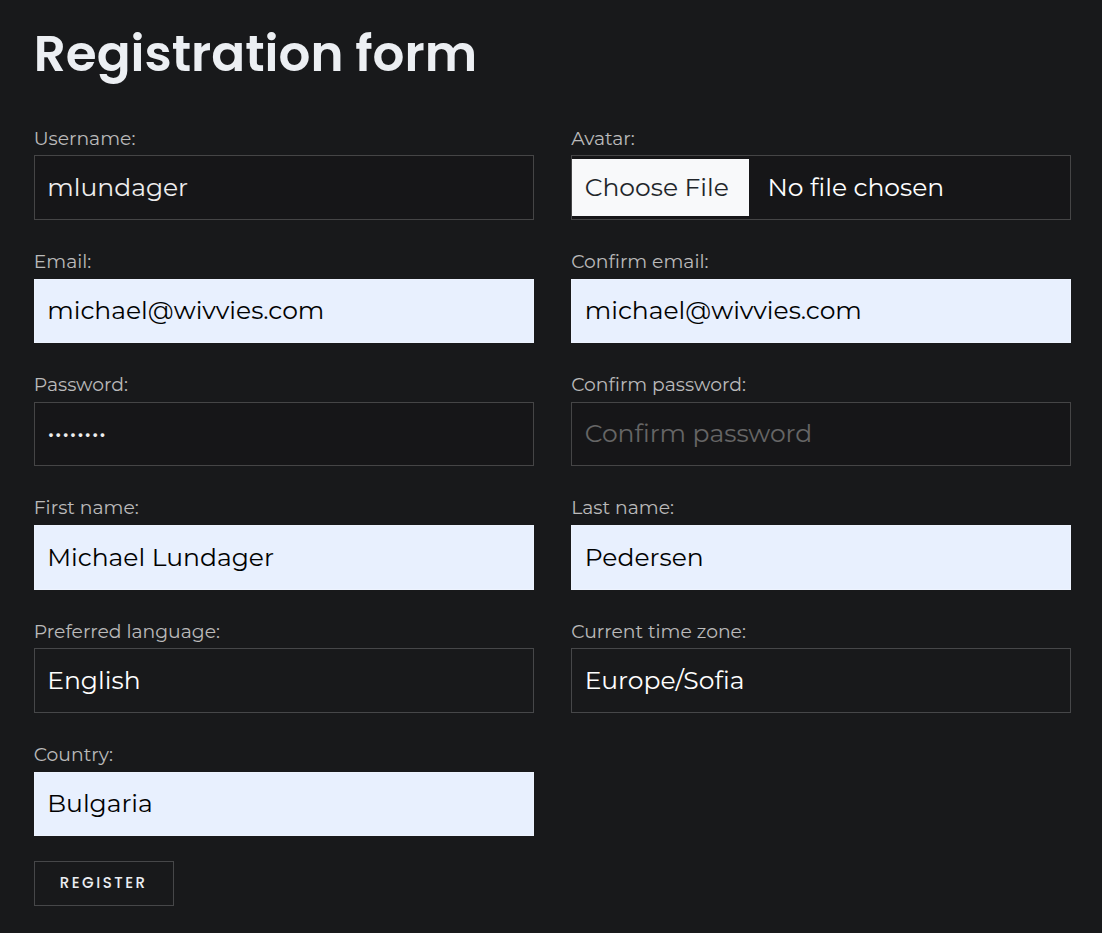Click the 'Registration form' heading

pos(255,55)
